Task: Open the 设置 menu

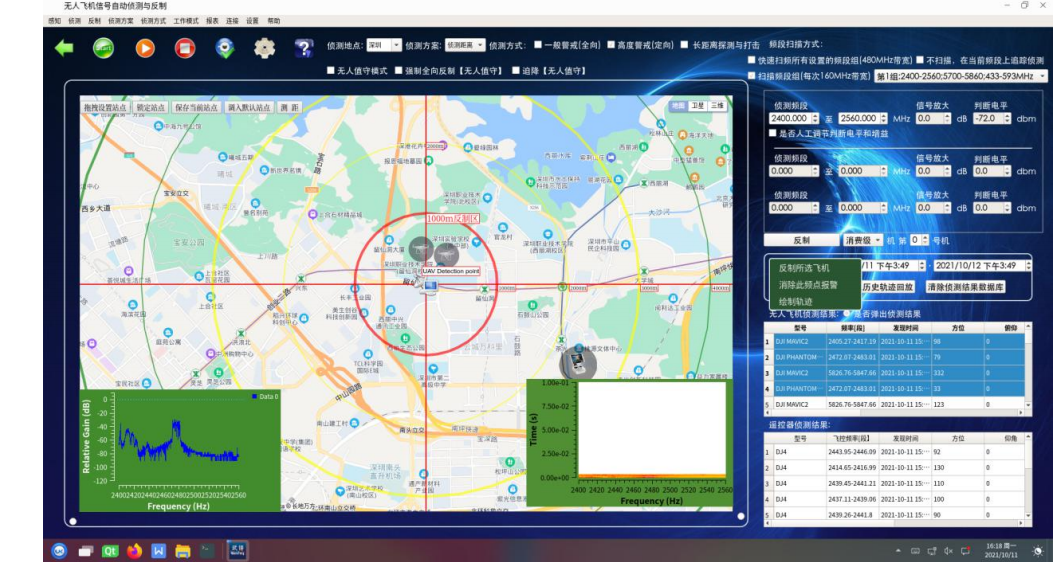Action: coord(252,21)
